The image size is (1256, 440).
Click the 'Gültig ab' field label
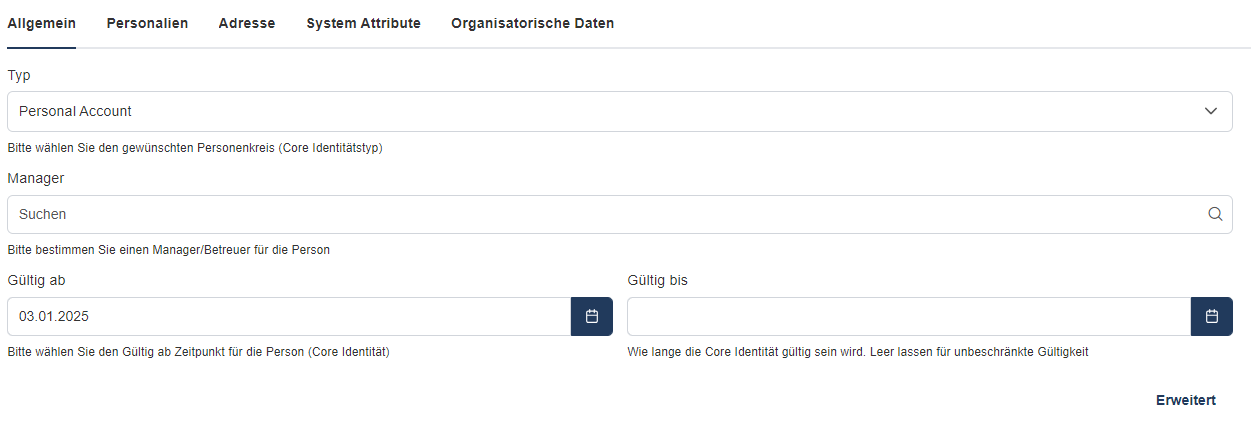[37, 280]
